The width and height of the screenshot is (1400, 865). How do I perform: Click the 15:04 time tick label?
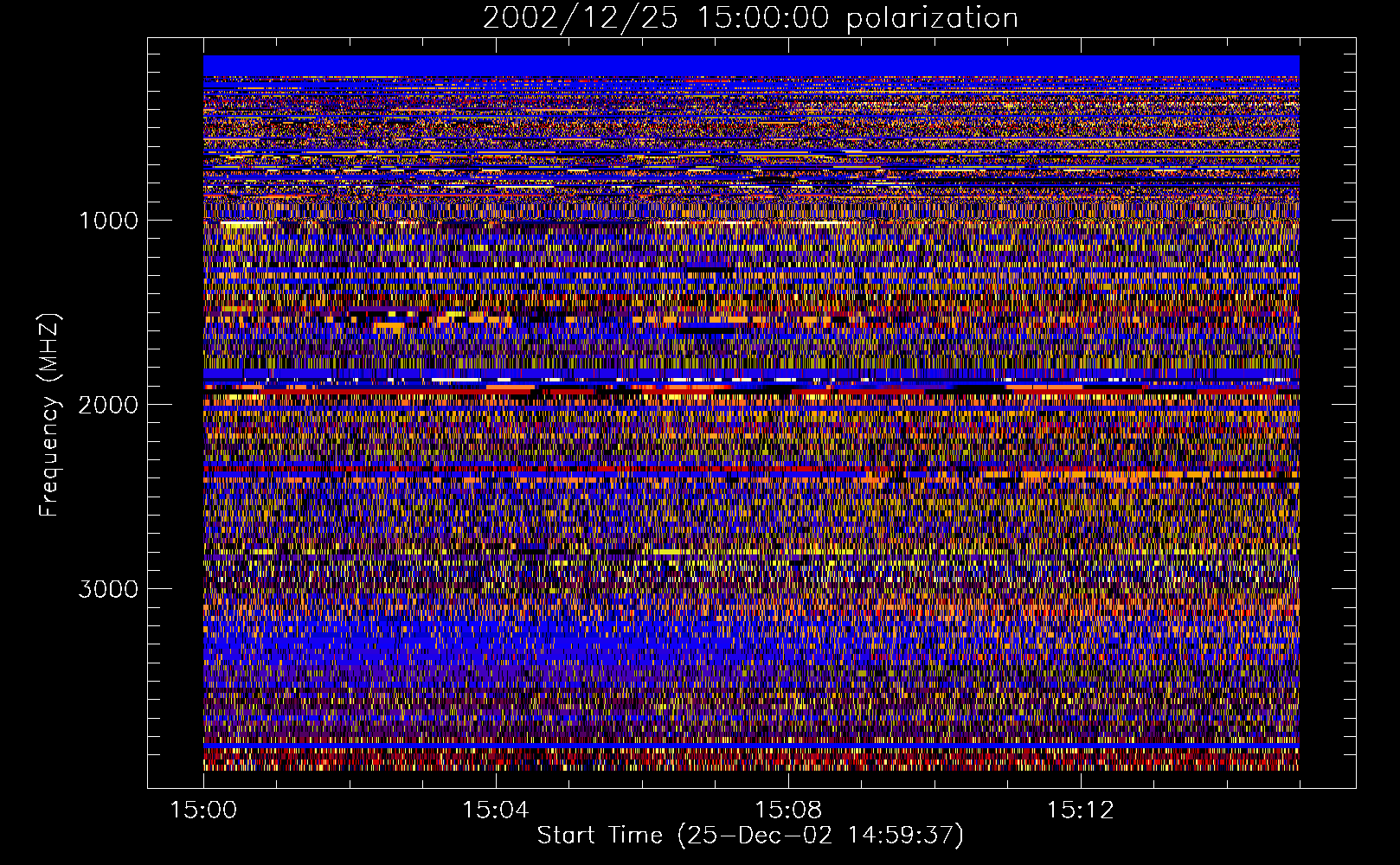point(495,811)
